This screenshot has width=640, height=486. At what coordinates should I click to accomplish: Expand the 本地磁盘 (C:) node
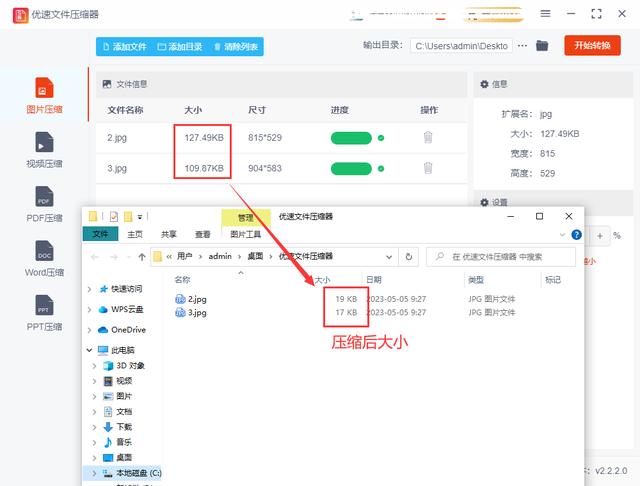pos(94,473)
